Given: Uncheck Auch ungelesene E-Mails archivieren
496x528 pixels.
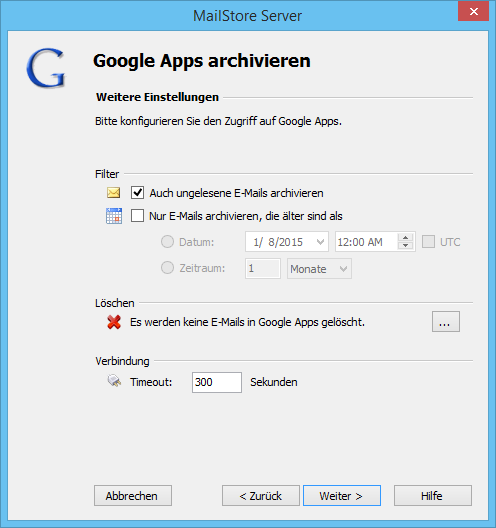Looking at the screenshot, I should tap(137, 193).
